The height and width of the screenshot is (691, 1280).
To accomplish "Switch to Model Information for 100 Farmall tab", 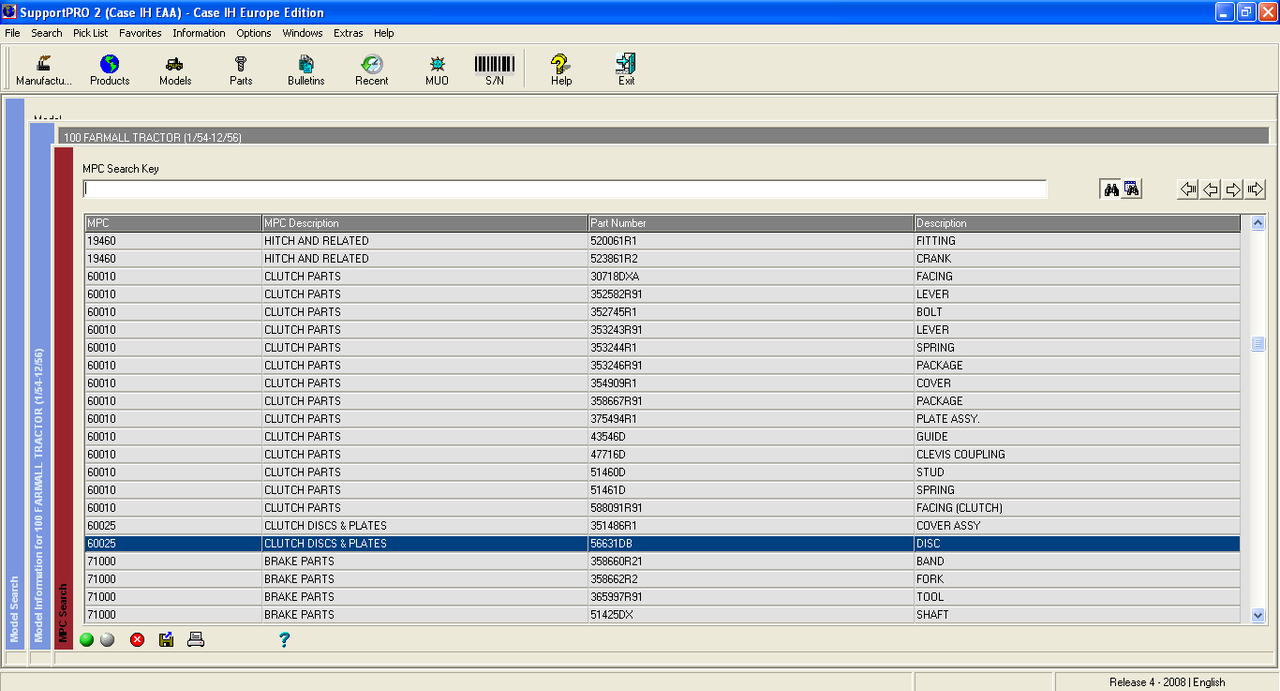I will (x=40, y=385).
